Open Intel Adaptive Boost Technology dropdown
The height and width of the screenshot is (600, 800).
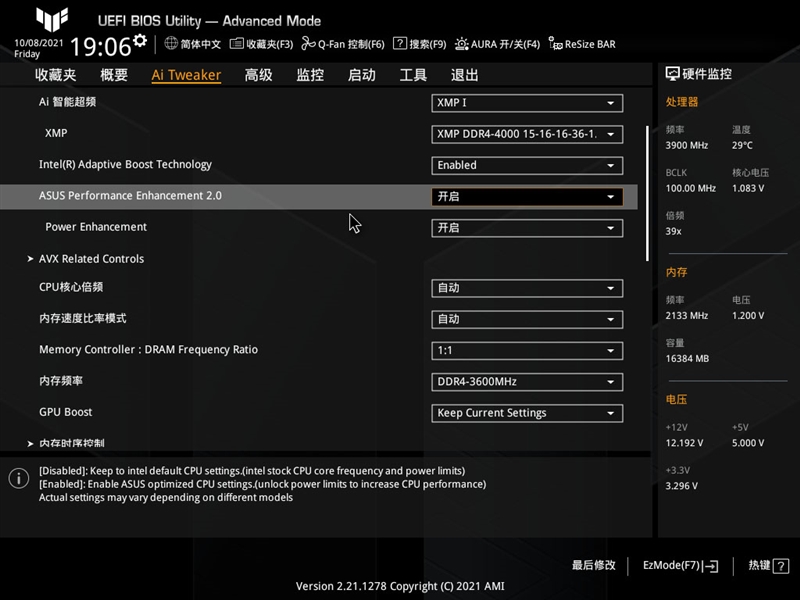tap(527, 165)
